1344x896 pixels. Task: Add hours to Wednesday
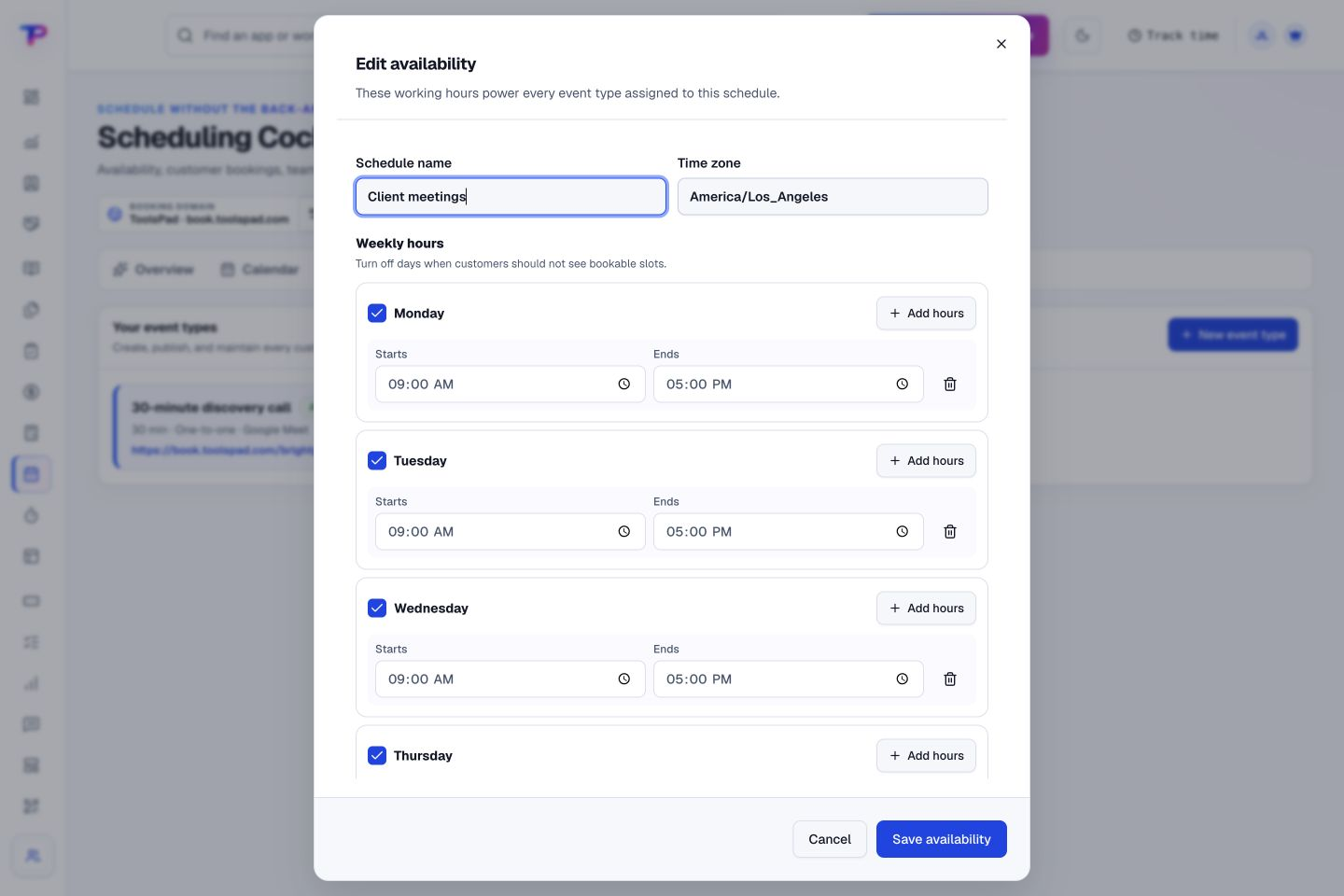tap(926, 609)
